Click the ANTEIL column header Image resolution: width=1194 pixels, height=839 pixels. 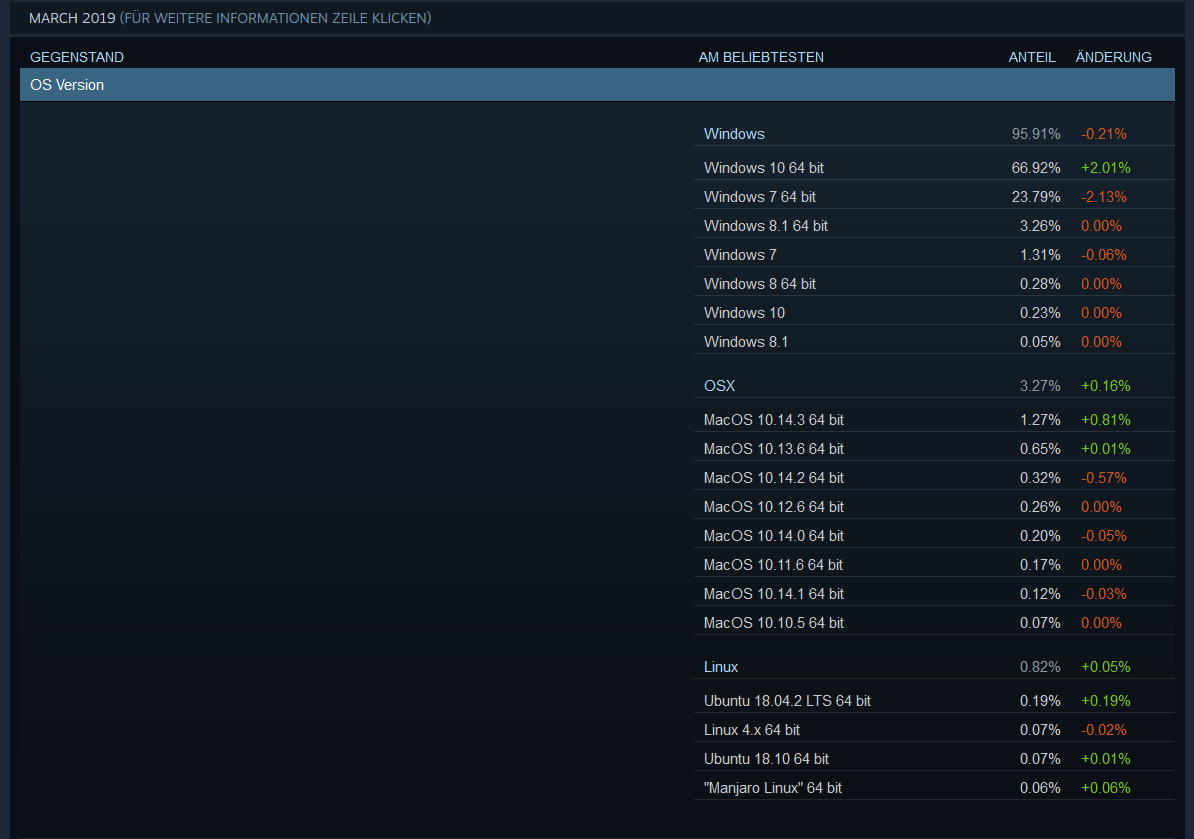coord(1032,57)
